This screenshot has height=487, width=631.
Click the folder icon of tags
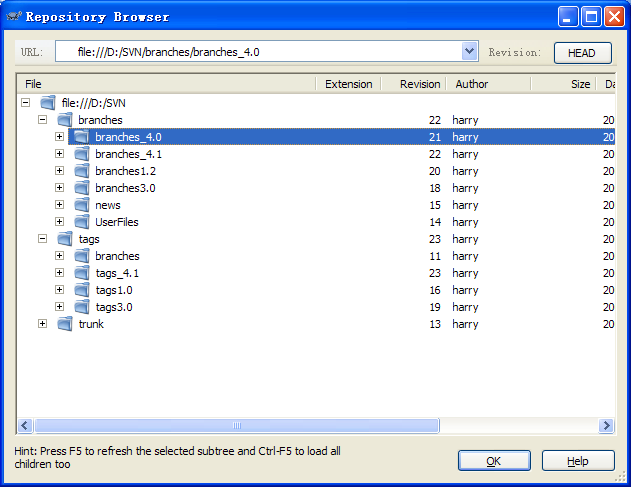pos(65,239)
